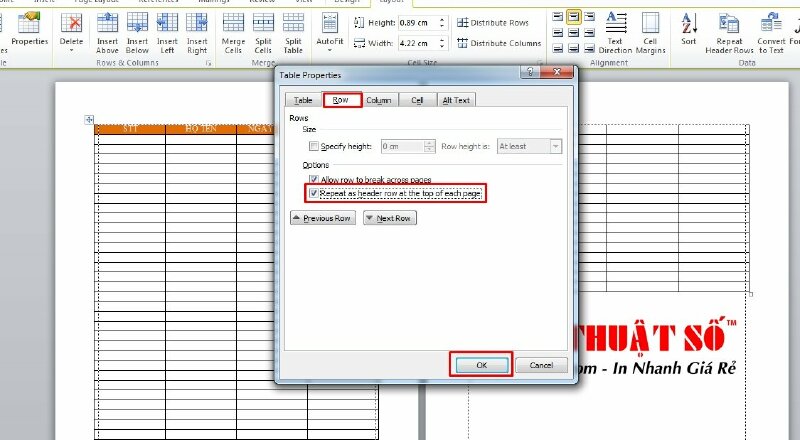Cancel the Table Properties dialog
This screenshot has width=800, height=440.
tap(541, 365)
